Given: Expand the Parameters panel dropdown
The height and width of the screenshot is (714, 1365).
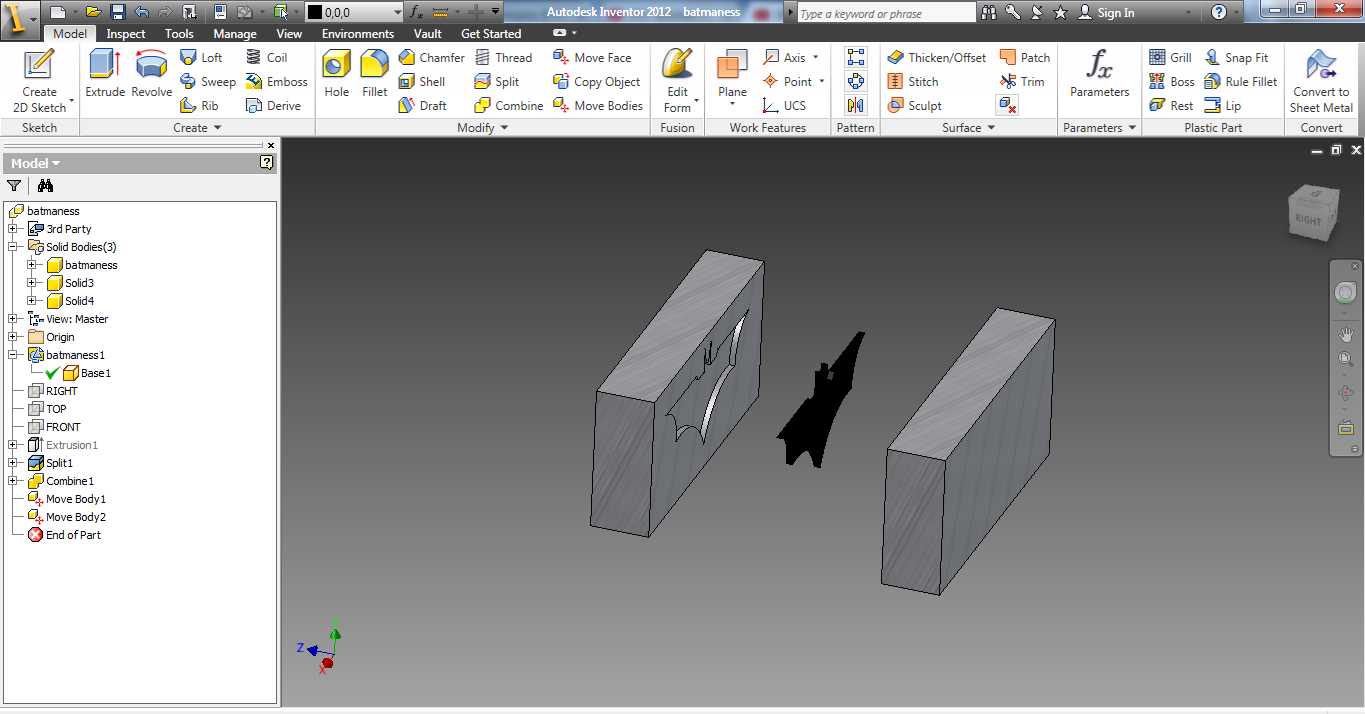Looking at the screenshot, I should [1132, 128].
